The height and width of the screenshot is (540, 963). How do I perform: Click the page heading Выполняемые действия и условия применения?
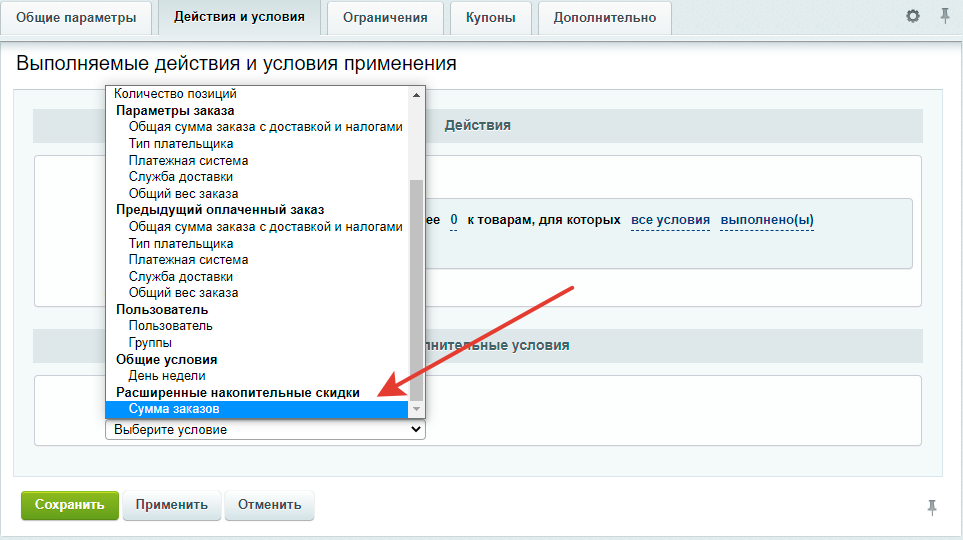[236, 63]
